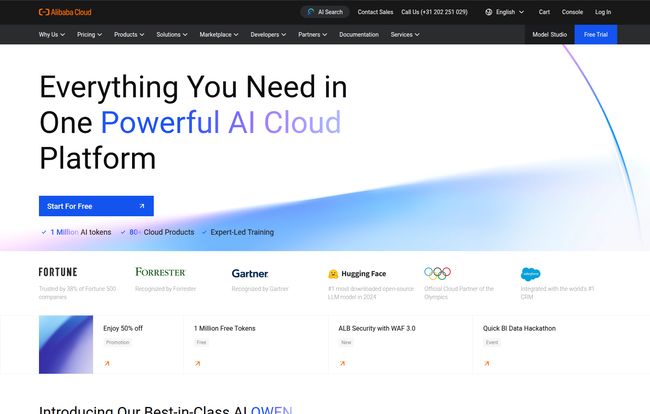Viewport: 650px width, 414px height.
Task: Go to the Console
Action: (572, 12)
